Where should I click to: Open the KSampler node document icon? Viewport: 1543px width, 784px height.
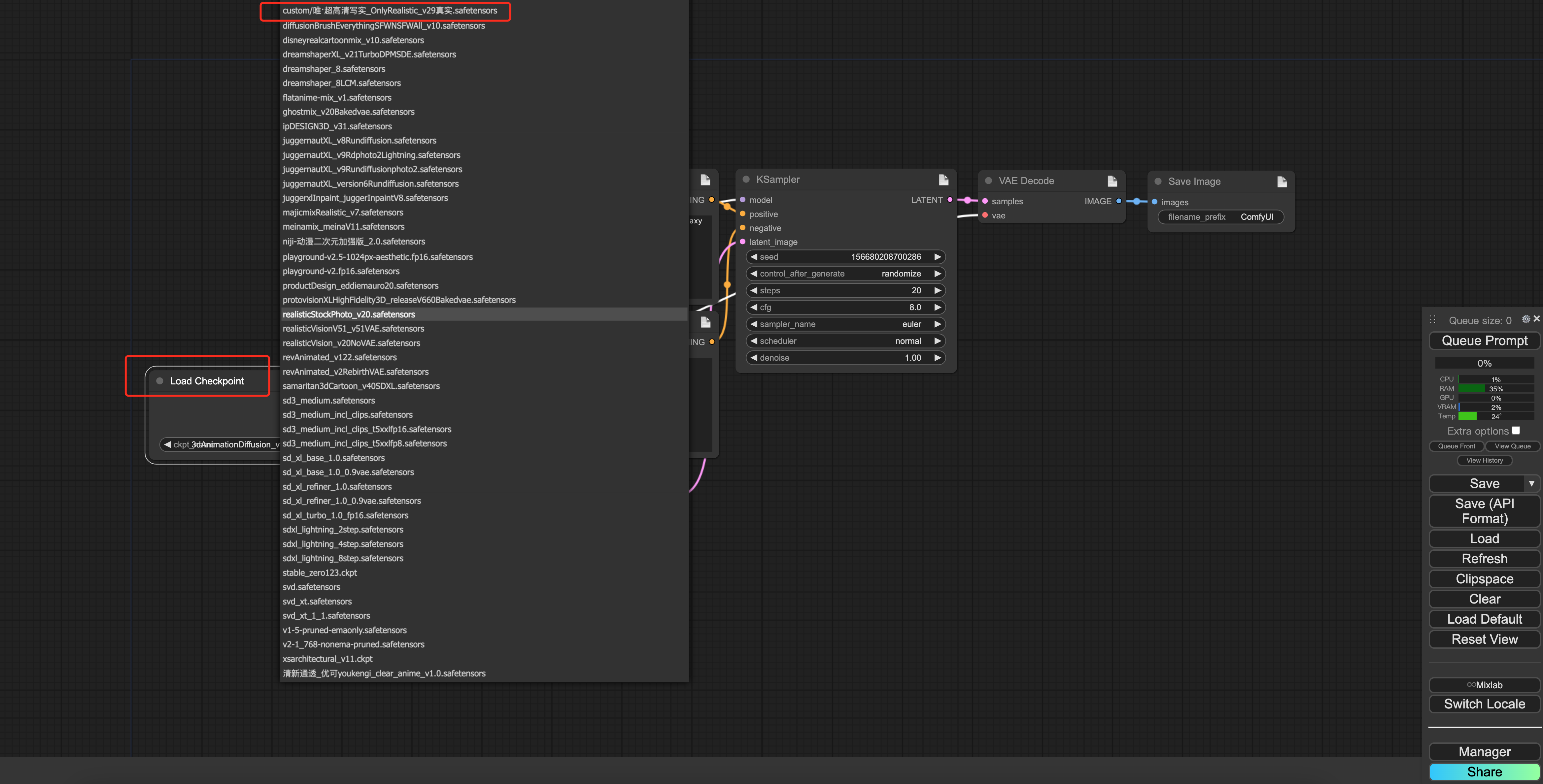click(x=943, y=180)
